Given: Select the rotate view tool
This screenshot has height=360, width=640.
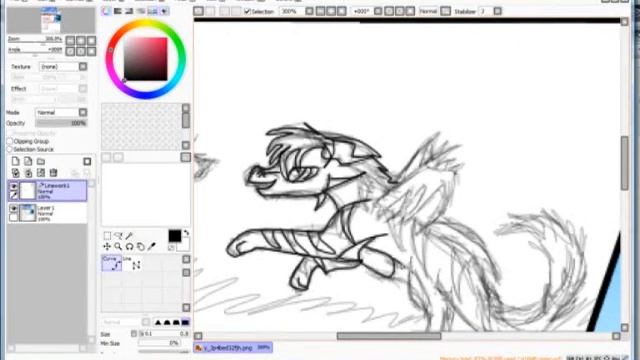Looking at the screenshot, I should tap(129, 247).
